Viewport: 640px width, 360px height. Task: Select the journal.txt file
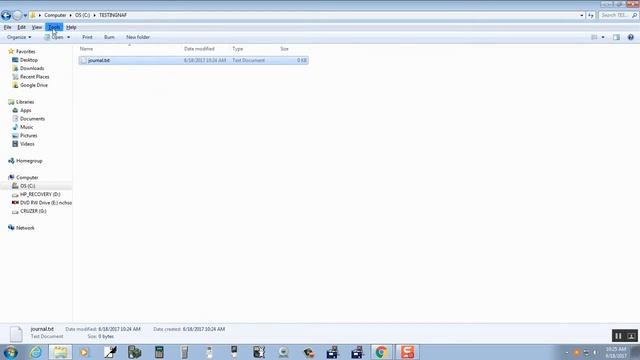(193, 60)
